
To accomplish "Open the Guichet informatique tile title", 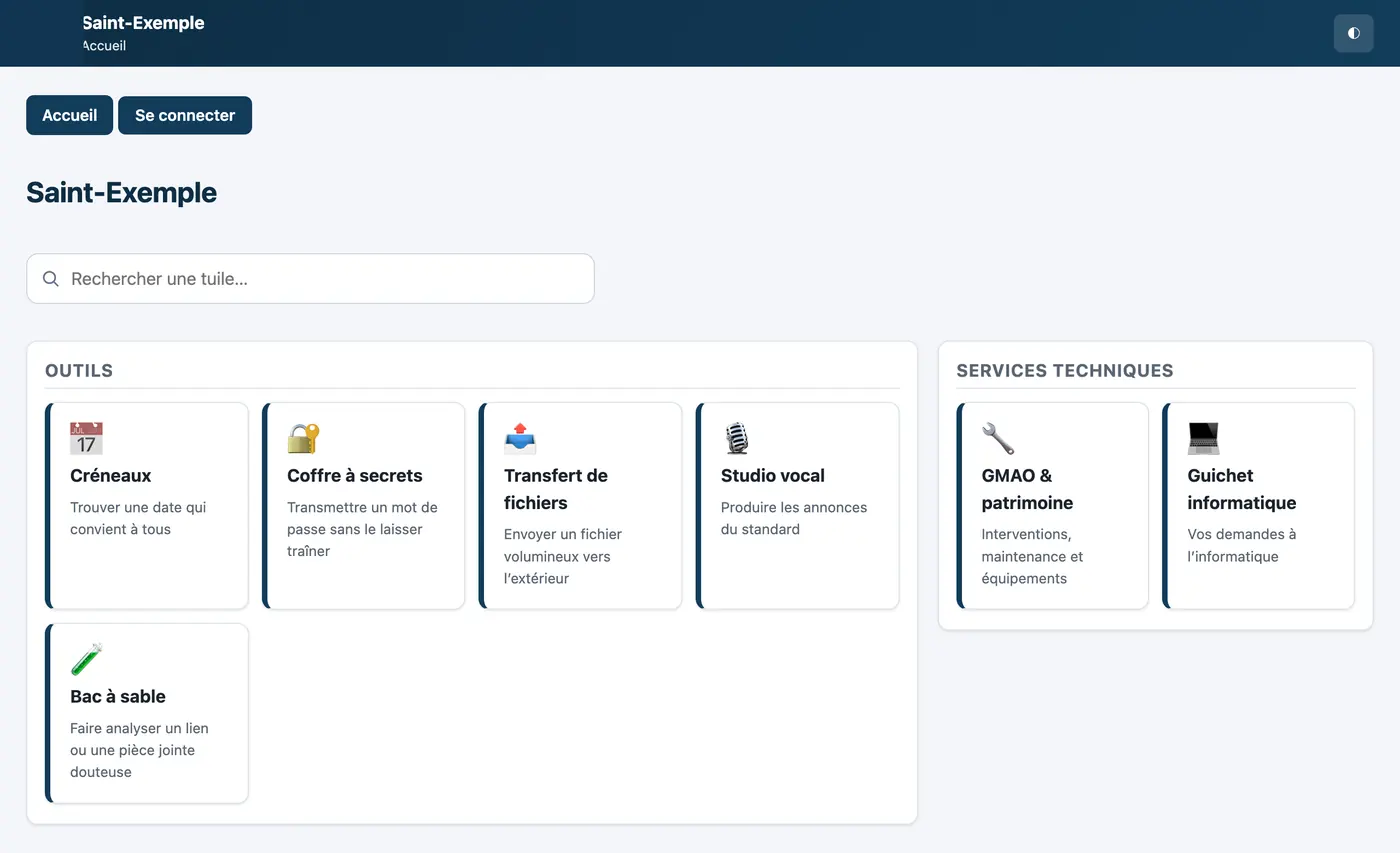I will click(x=1242, y=489).
